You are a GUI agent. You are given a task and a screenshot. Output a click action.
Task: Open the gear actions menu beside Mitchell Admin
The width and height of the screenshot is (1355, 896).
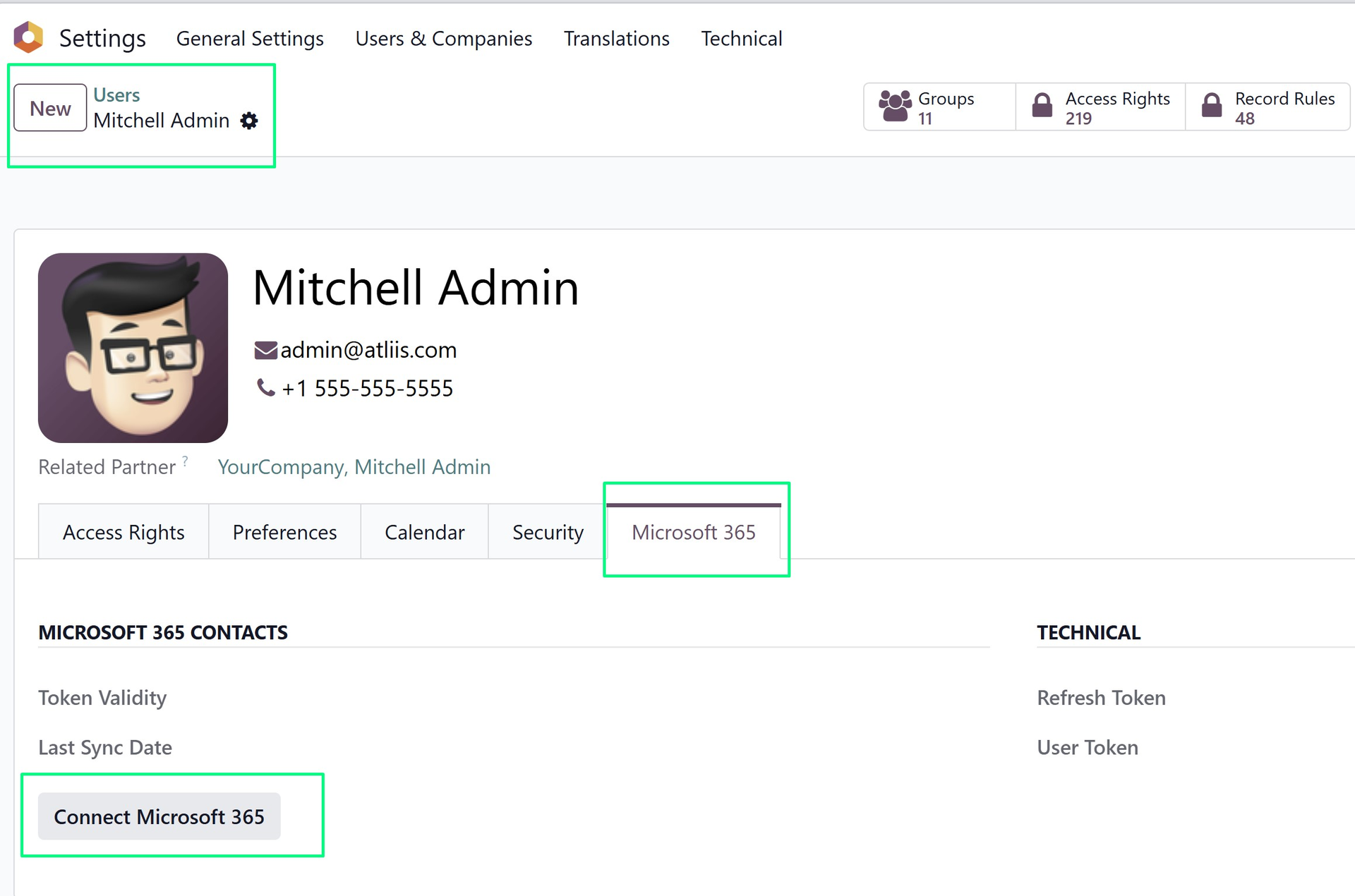tap(249, 121)
